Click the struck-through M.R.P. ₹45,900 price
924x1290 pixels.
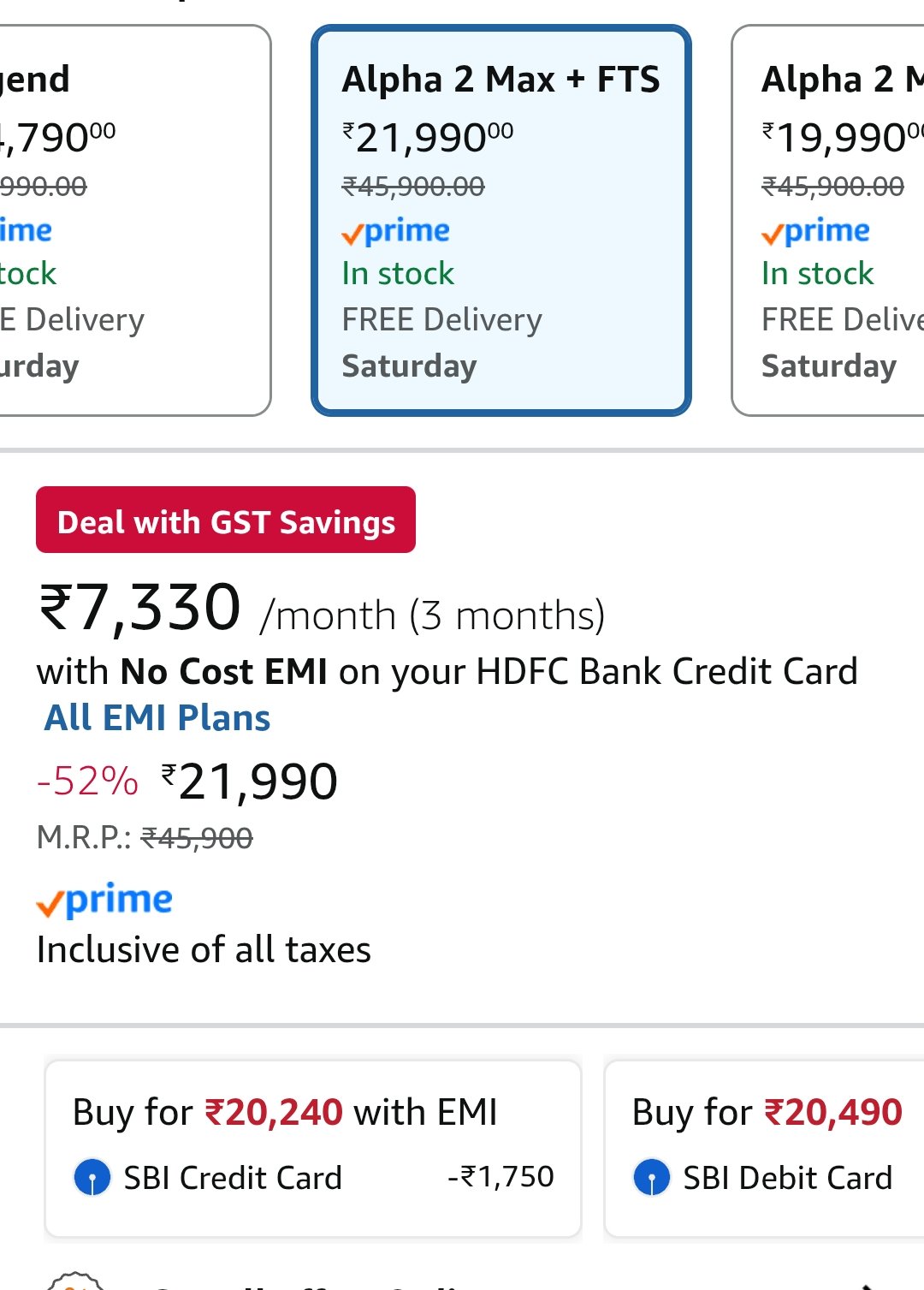pyautogui.click(x=196, y=838)
